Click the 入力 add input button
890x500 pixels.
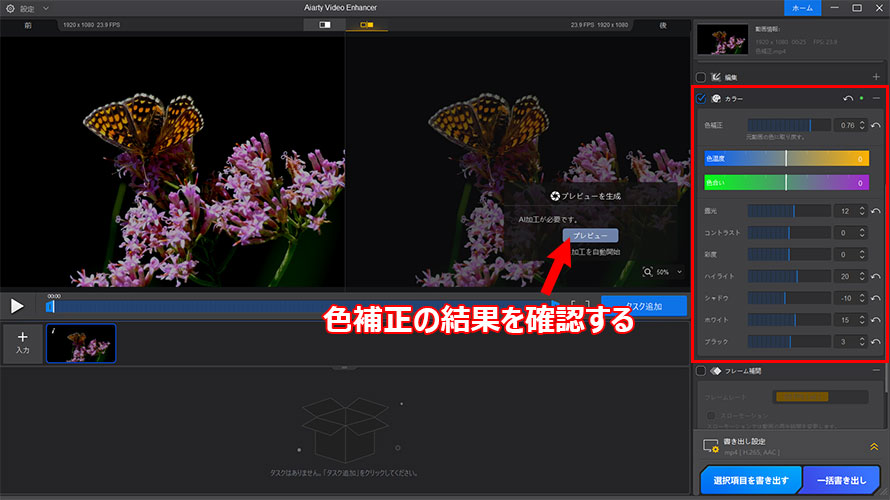[x=22, y=343]
